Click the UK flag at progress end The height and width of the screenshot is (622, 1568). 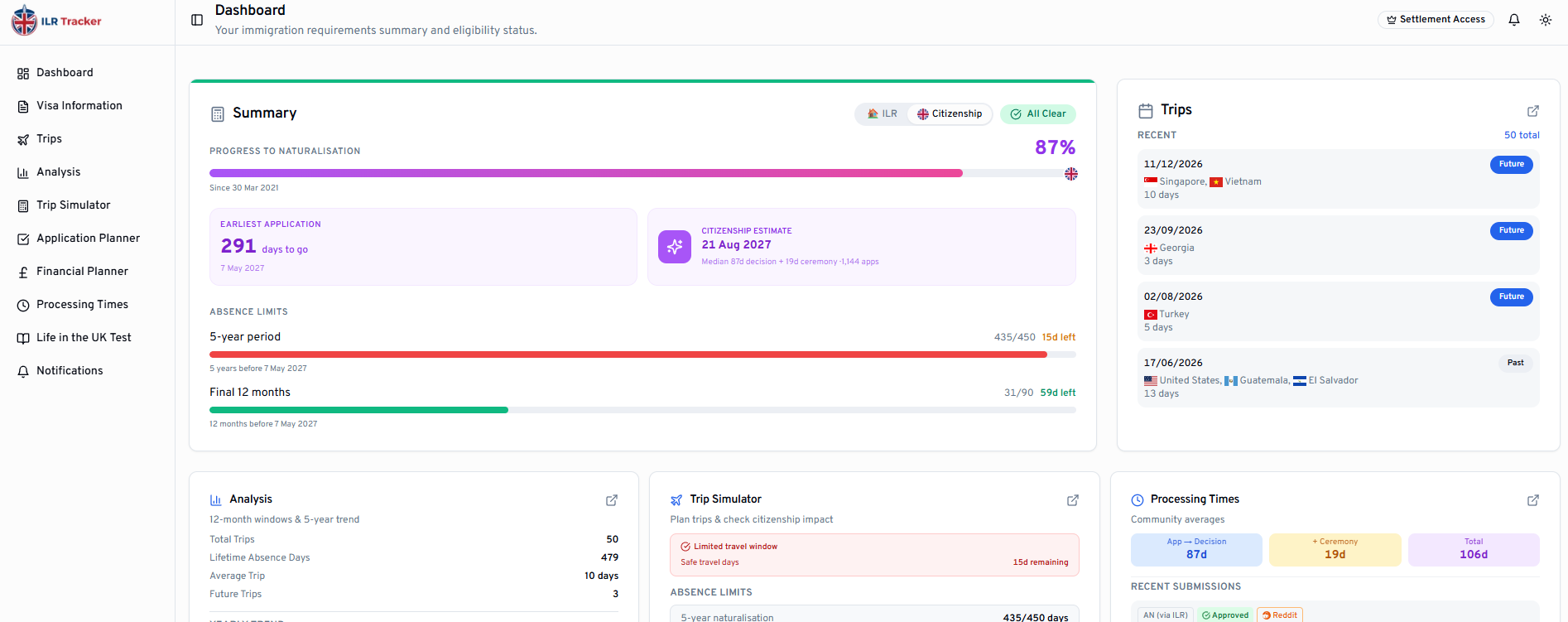coord(1071,174)
